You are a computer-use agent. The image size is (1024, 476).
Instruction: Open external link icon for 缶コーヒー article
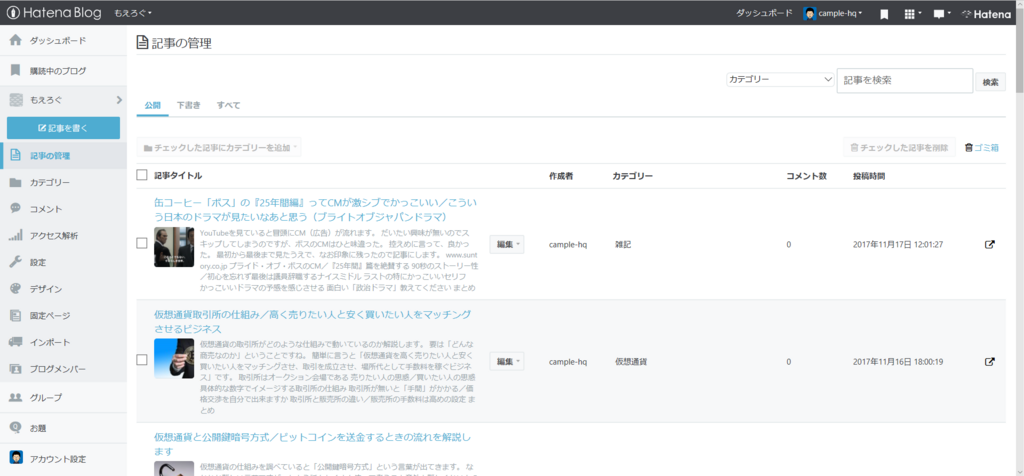(x=989, y=244)
